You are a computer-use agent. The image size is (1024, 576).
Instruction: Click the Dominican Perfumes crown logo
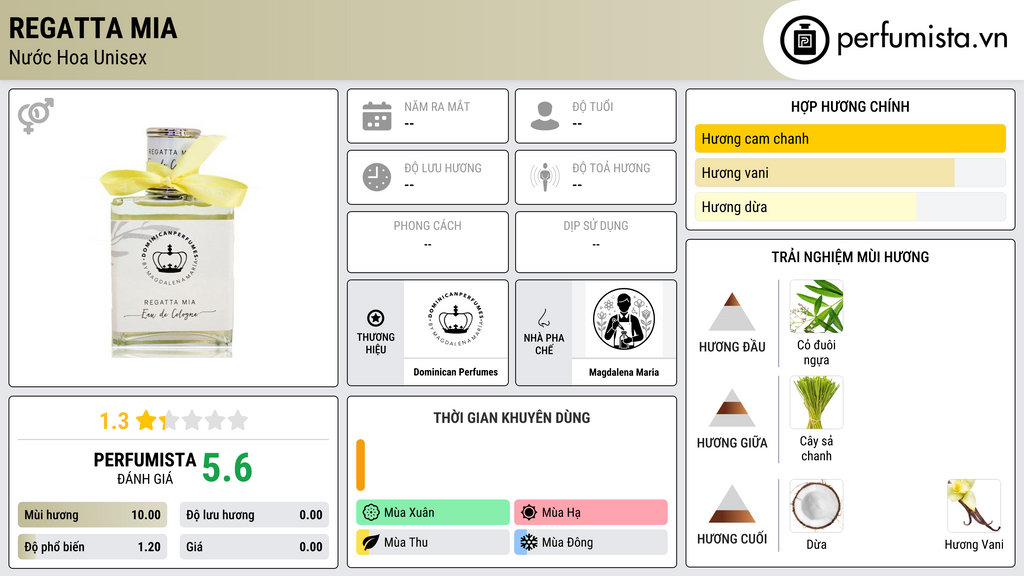[x=456, y=319]
